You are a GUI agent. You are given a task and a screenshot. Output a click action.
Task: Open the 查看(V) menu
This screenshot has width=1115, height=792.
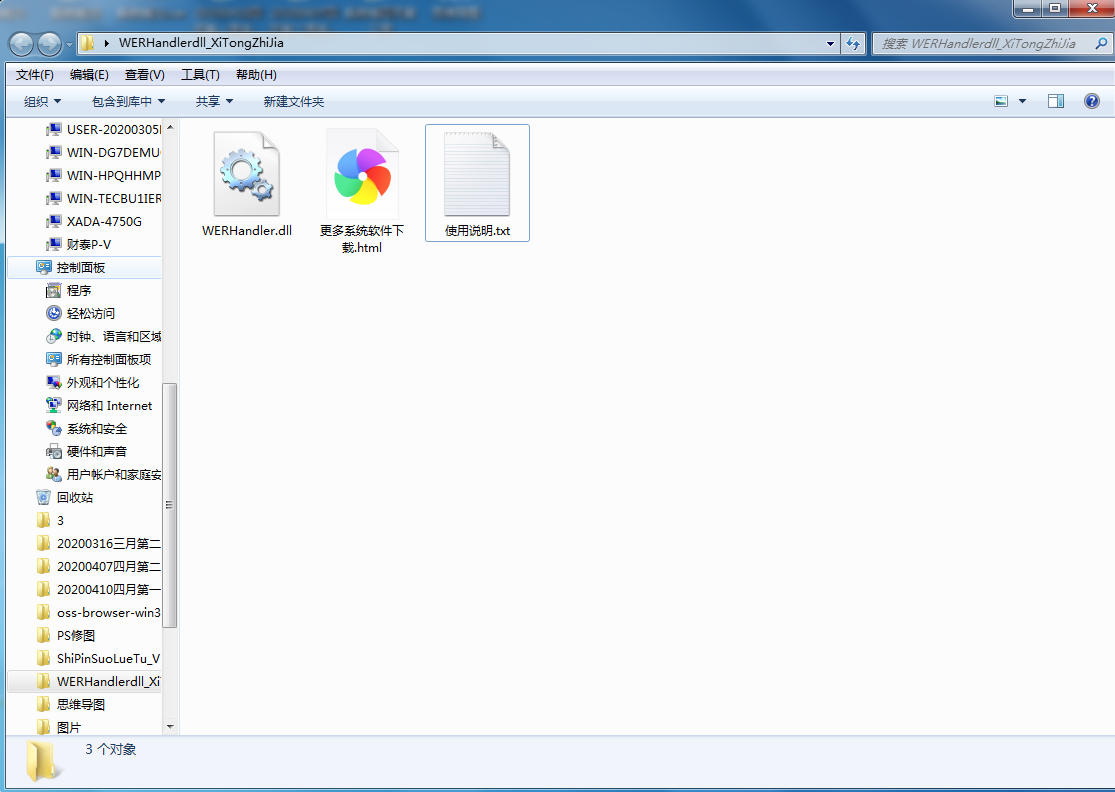pos(144,75)
